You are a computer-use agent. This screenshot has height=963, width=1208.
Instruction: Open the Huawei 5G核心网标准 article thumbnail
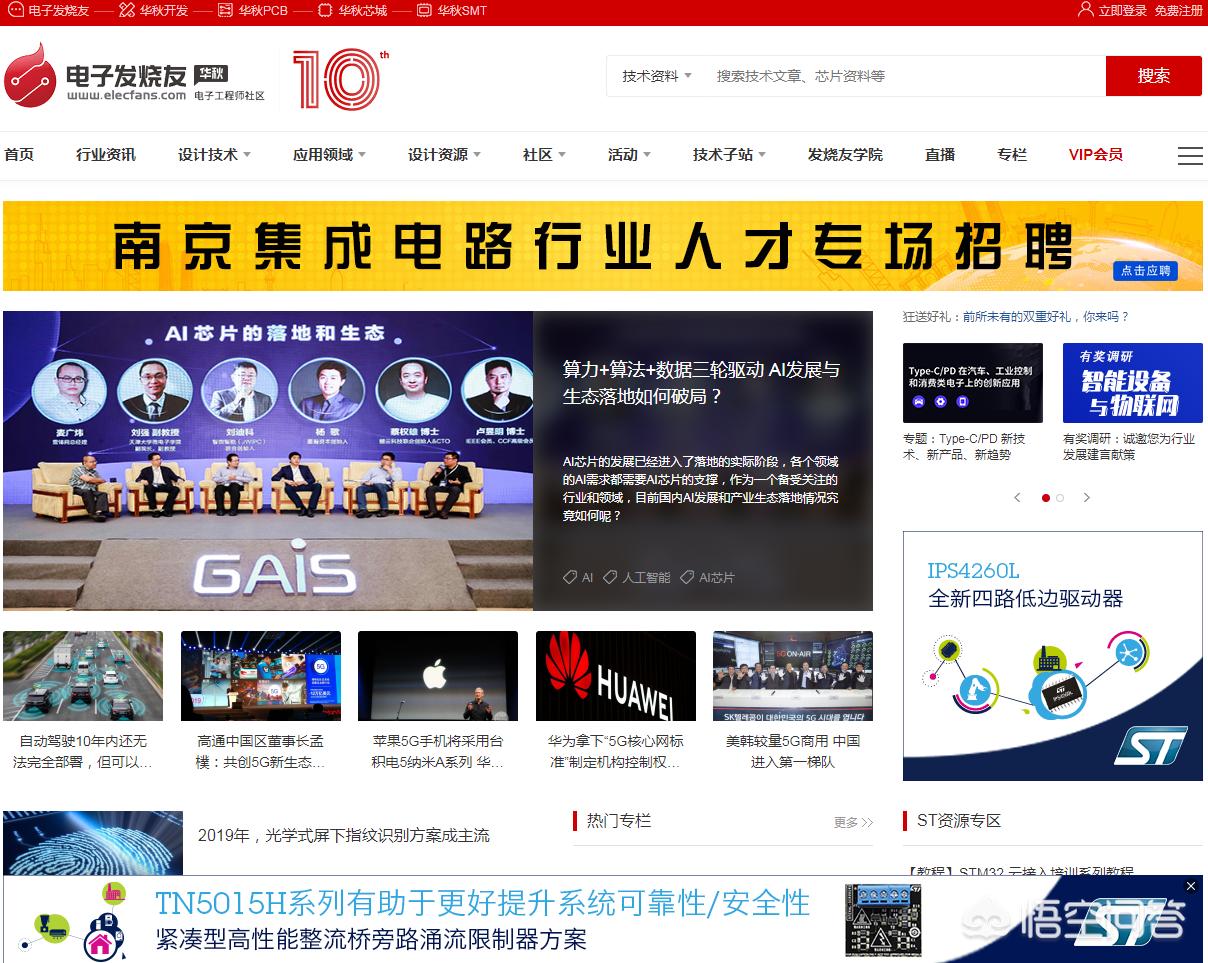coord(616,676)
